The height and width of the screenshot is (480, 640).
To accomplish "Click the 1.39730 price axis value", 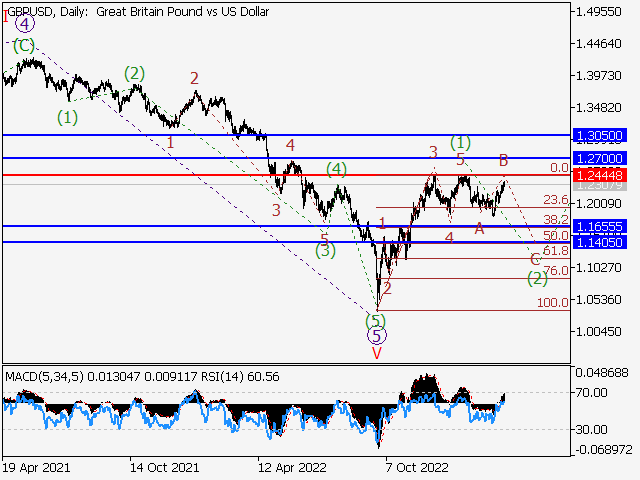I will (598, 76).
